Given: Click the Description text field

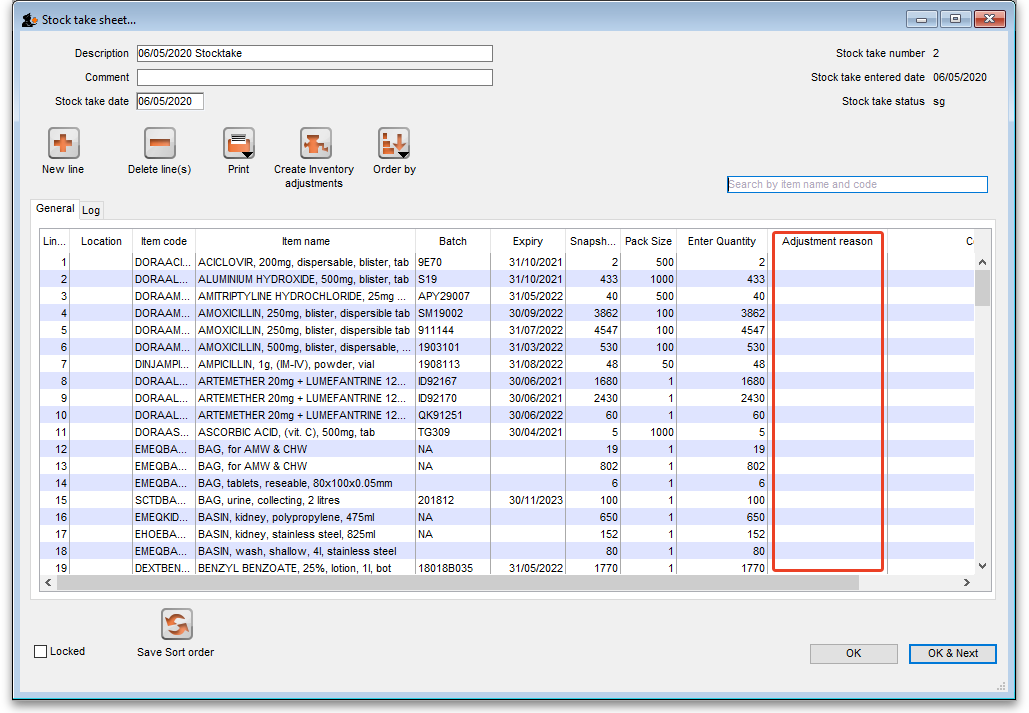Looking at the screenshot, I should (x=315, y=54).
